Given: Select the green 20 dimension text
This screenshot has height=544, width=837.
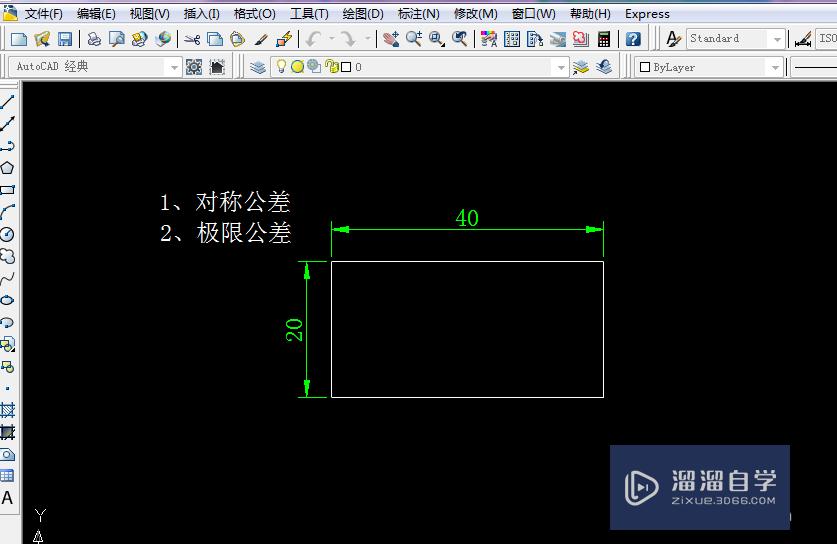Looking at the screenshot, I should pos(294,330).
